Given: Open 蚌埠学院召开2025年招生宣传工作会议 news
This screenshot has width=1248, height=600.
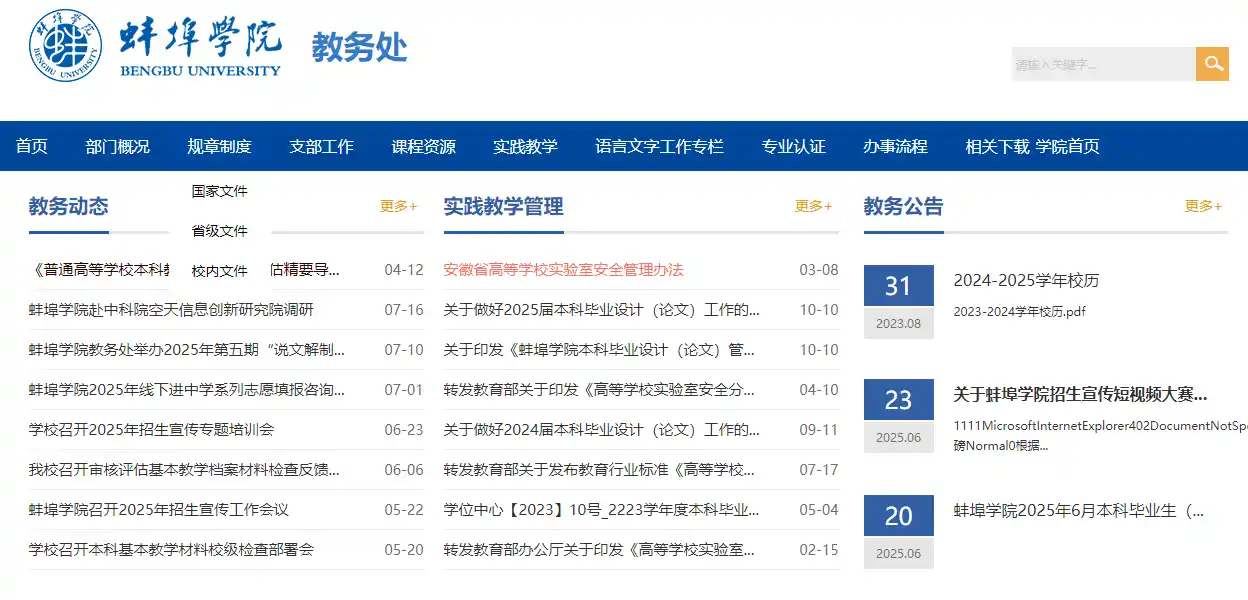Looking at the screenshot, I should coord(159,510).
